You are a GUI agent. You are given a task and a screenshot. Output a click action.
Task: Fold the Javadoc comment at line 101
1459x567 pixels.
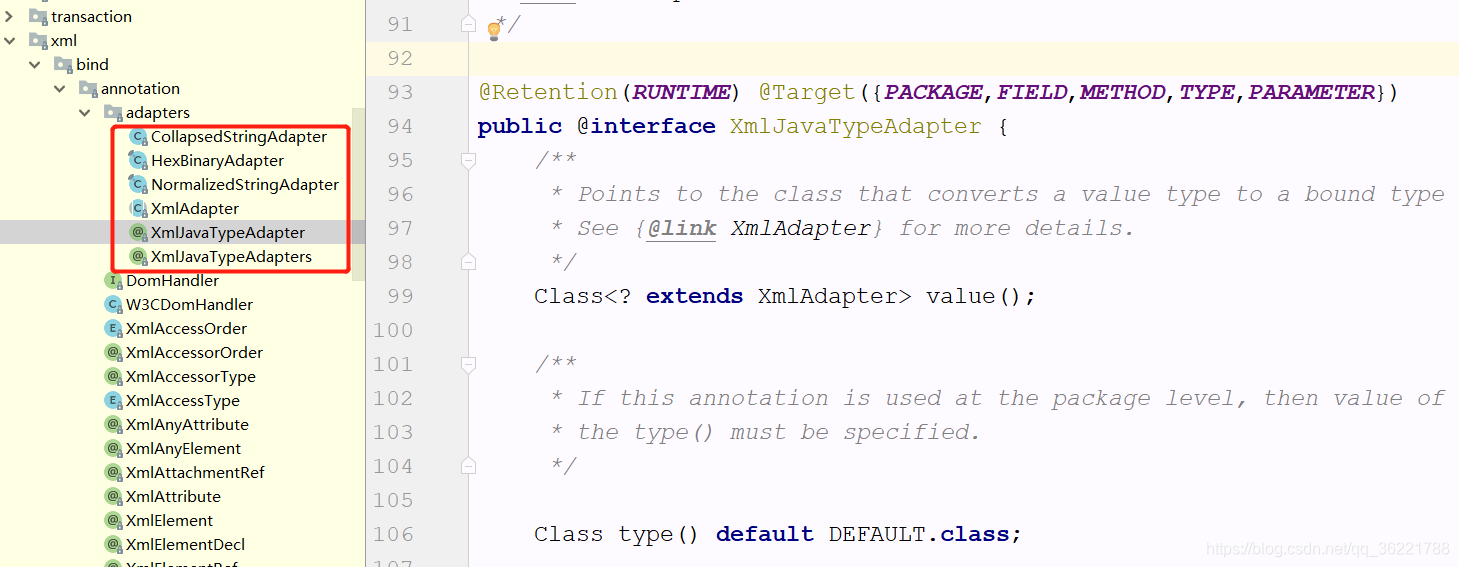468,364
